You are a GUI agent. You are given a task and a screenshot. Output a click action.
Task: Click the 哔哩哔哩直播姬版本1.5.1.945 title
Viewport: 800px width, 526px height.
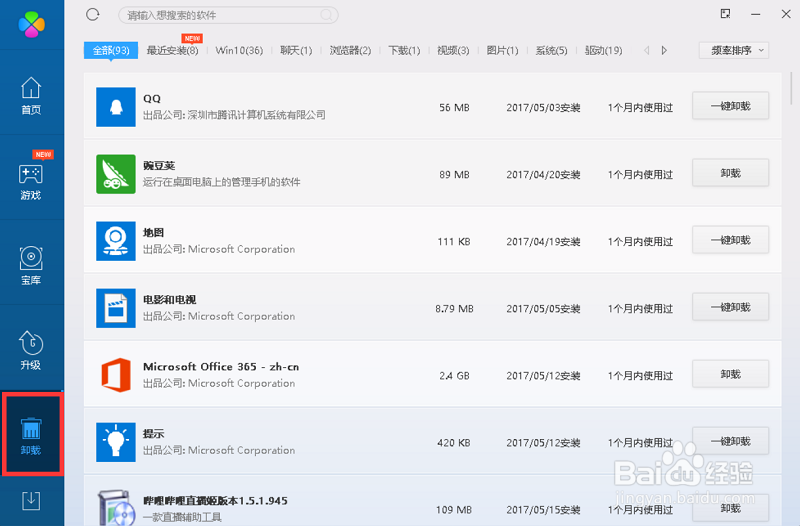click(215, 500)
